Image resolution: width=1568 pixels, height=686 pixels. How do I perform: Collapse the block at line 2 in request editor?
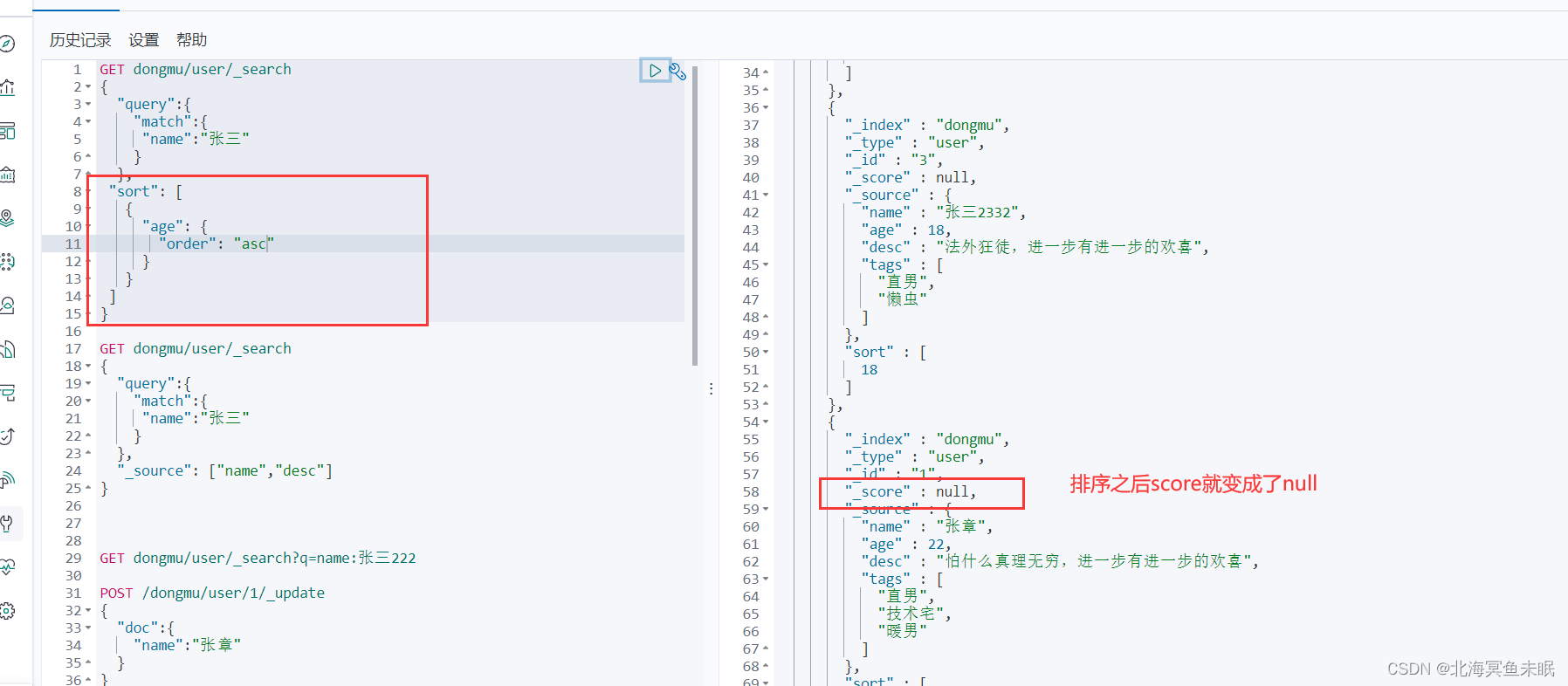[88, 87]
